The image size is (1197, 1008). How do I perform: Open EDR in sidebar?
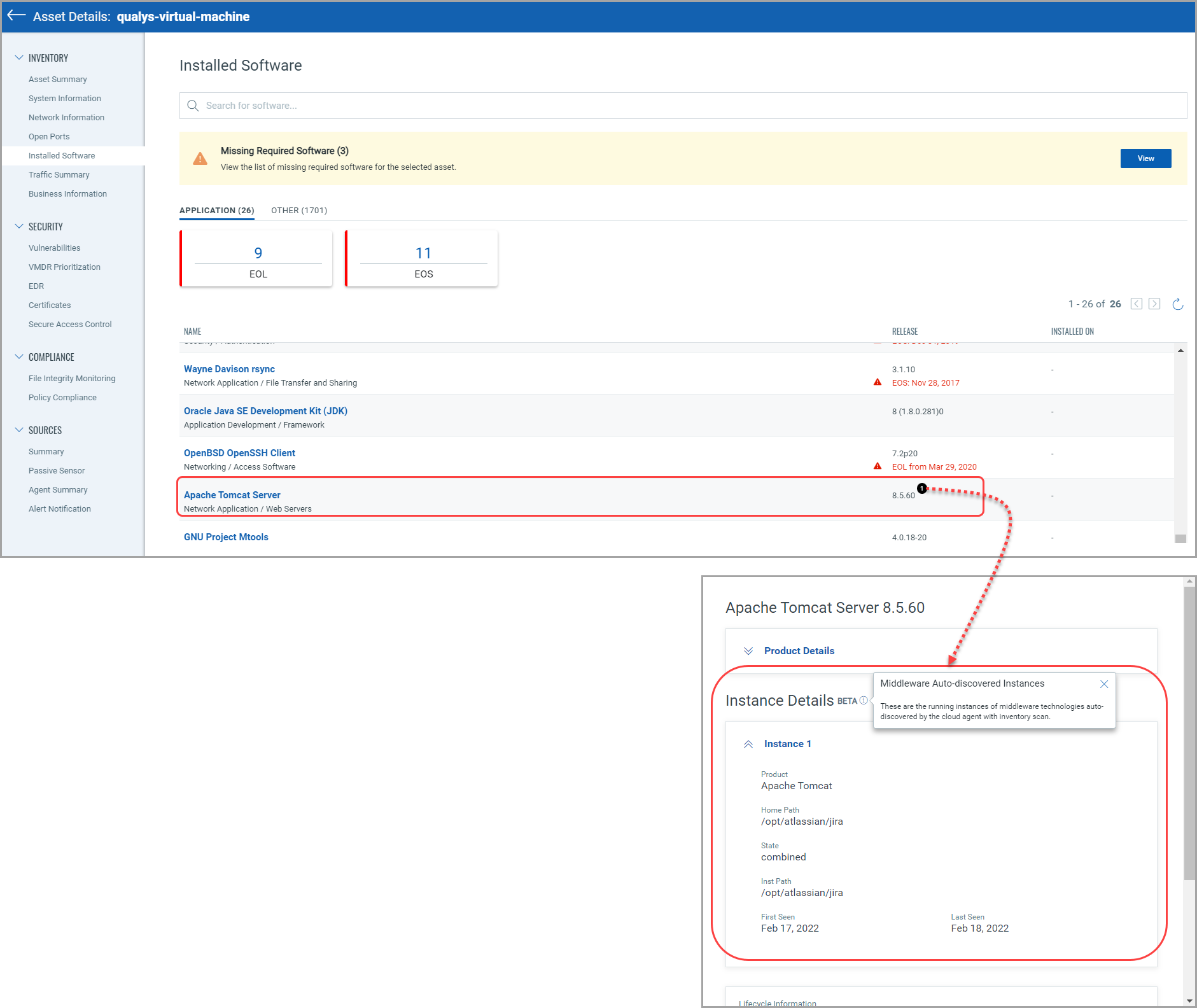coord(36,286)
